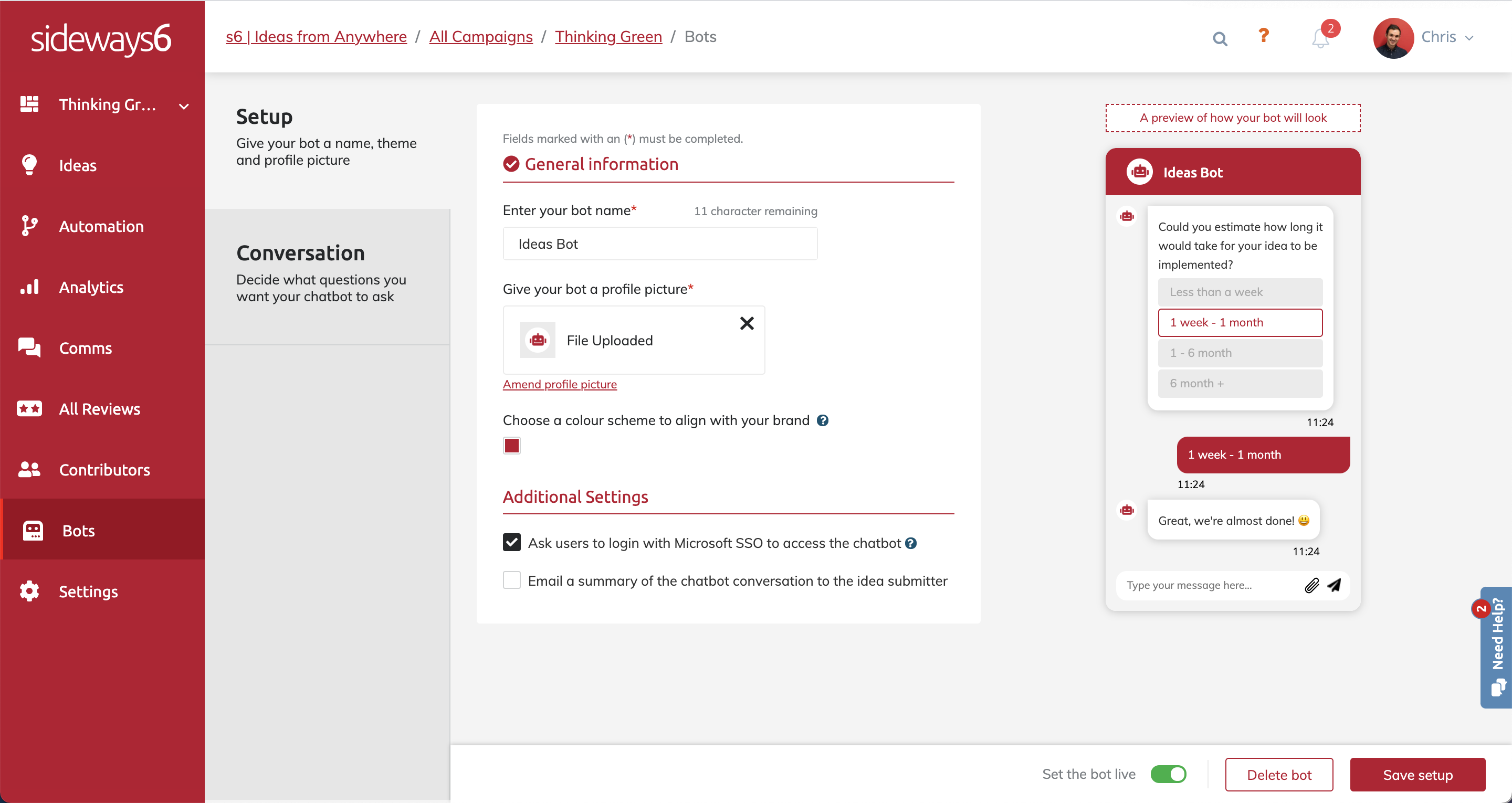Image resolution: width=1512 pixels, height=803 pixels.
Task: Click the red colour scheme swatch
Action: tap(512, 446)
